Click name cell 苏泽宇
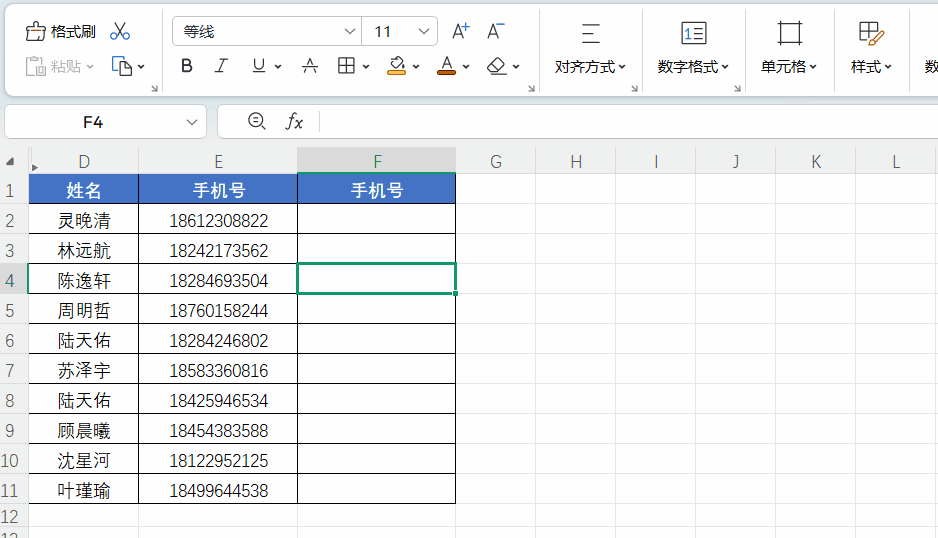Image resolution: width=938 pixels, height=538 pixels. [84, 370]
